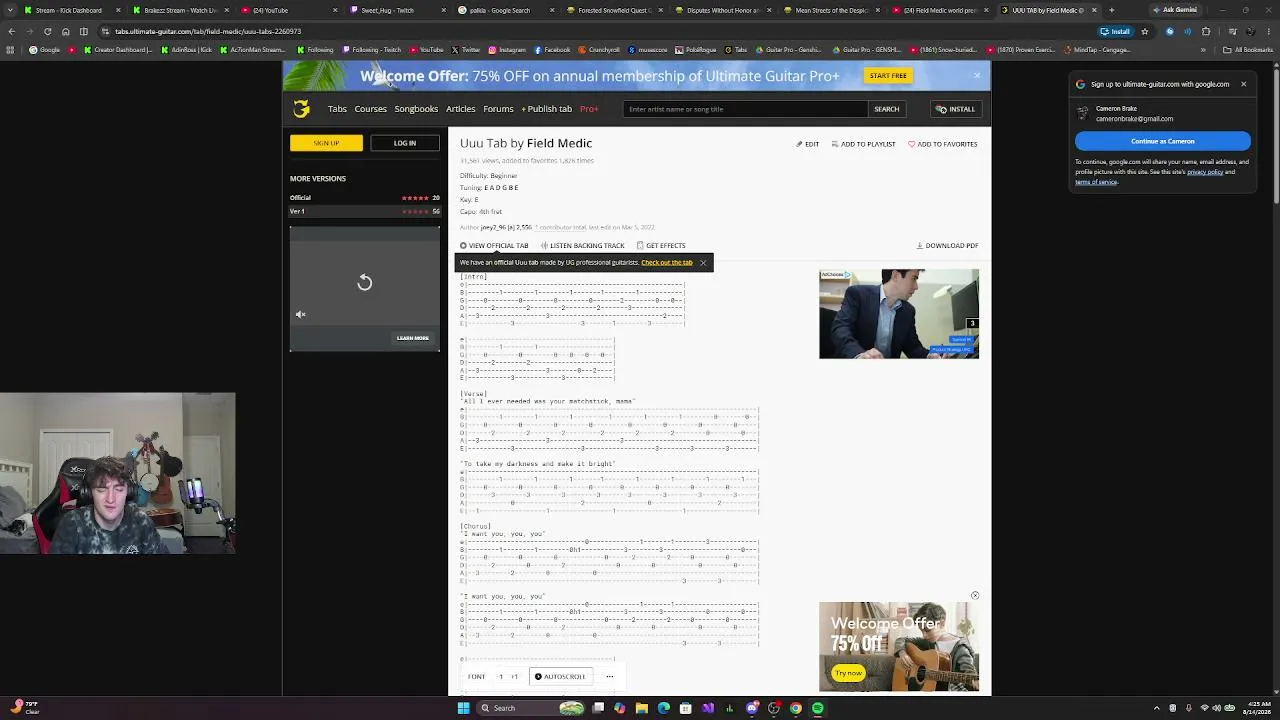This screenshot has width=1280, height=720.
Task: Click the START FREE offer button
Action: pos(887,76)
